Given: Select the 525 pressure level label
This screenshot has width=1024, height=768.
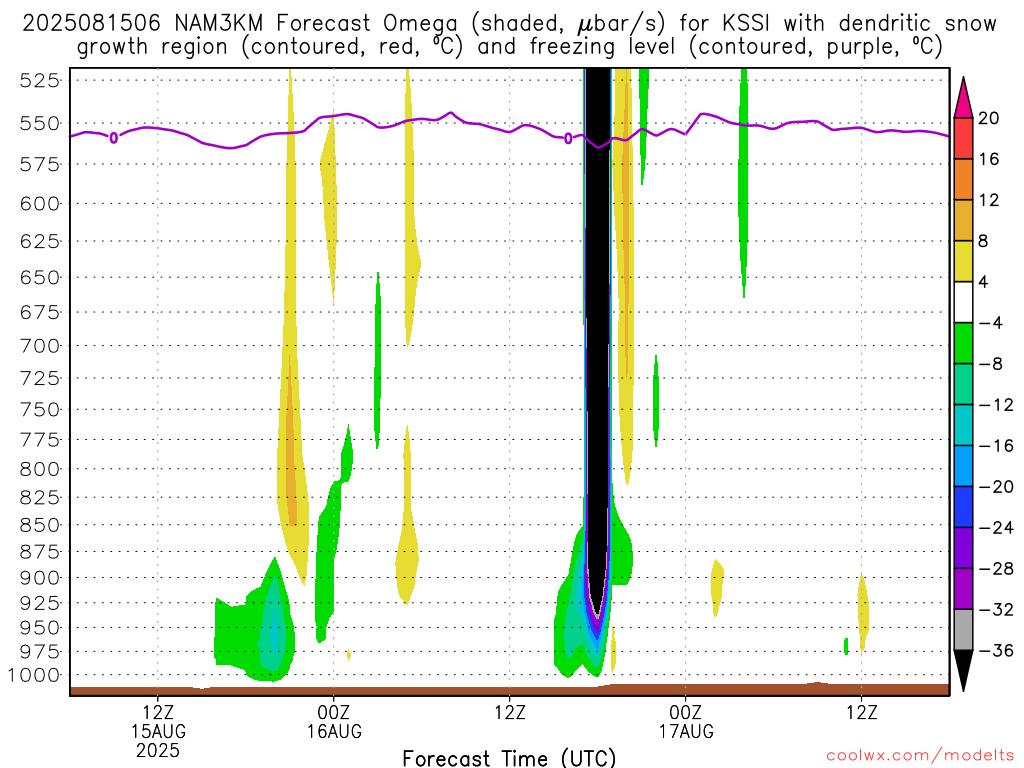Looking at the screenshot, I should 39,80.
